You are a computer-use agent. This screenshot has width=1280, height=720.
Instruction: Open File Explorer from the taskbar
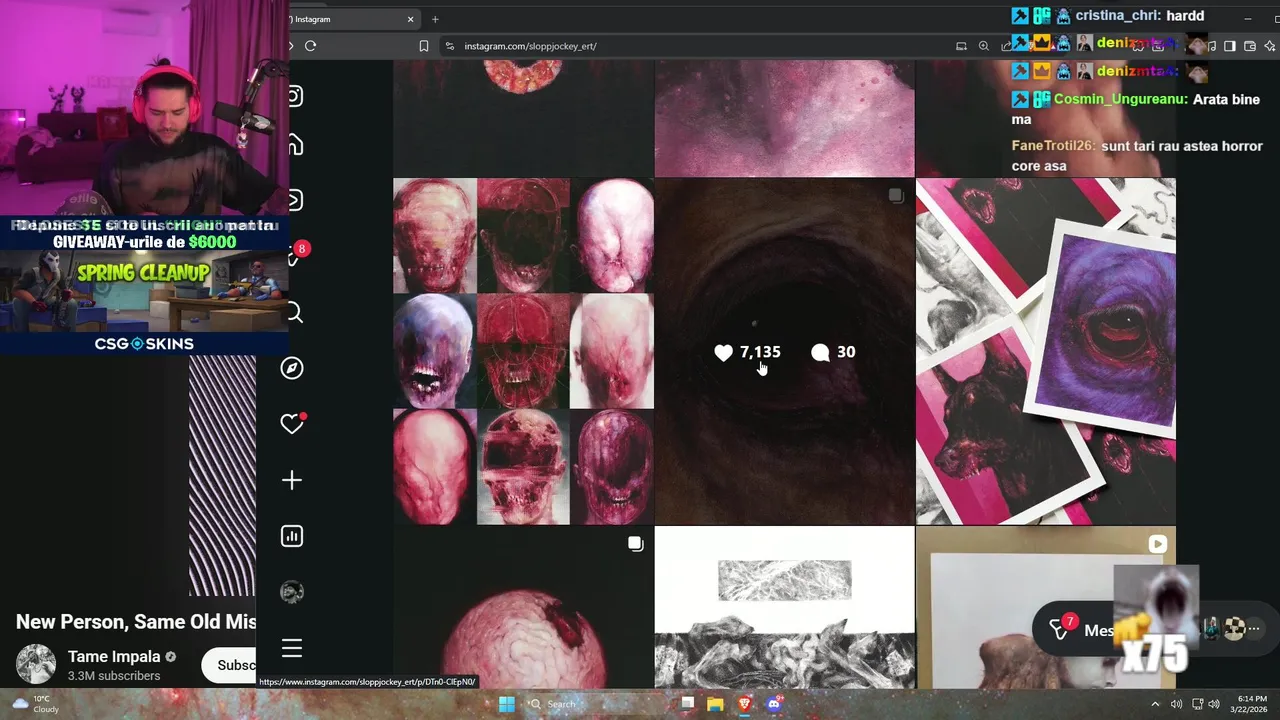(x=715, y=704)
